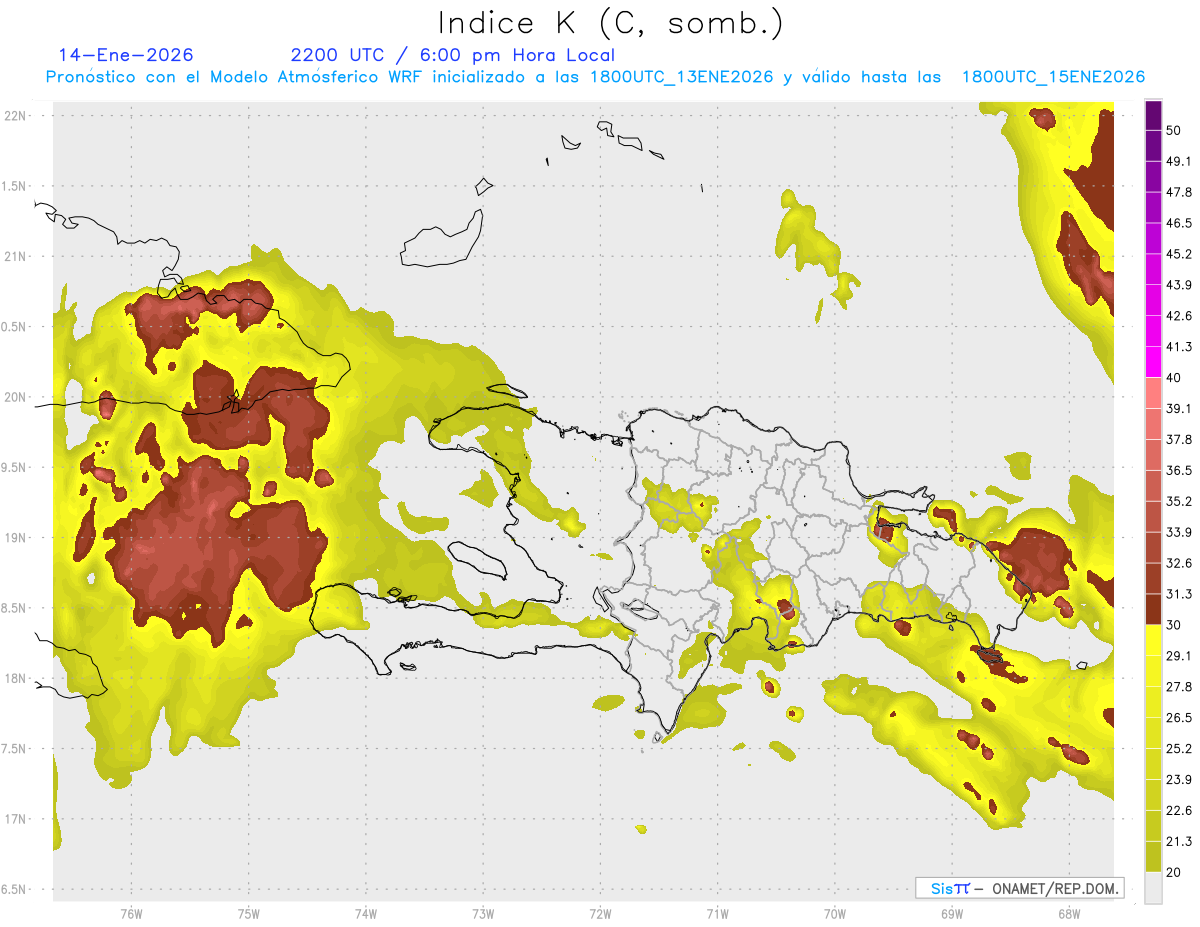This screenshot has height=927, width=1200.
Task: Click the colorbar value "49.1"
Action: click(x=1179, y=161)
